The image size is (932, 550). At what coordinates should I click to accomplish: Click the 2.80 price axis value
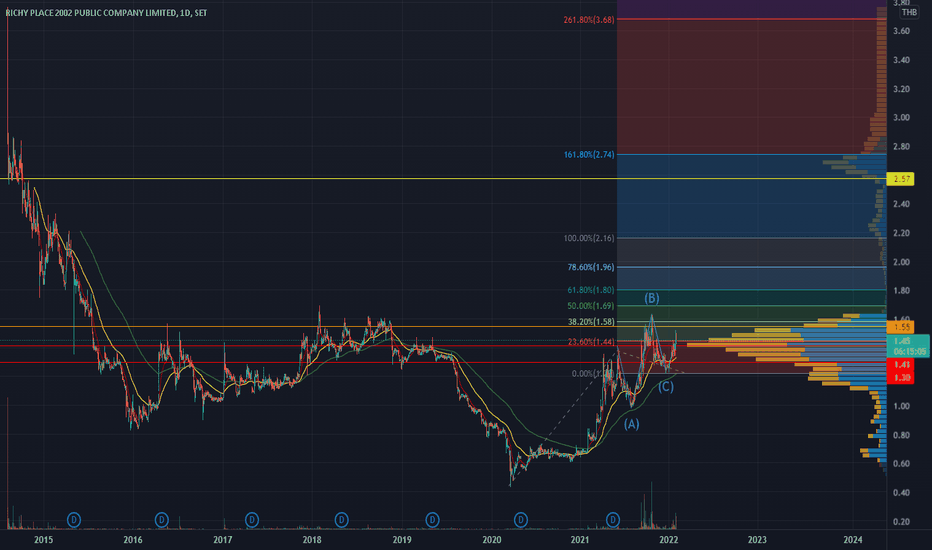[x=901, y=147]
